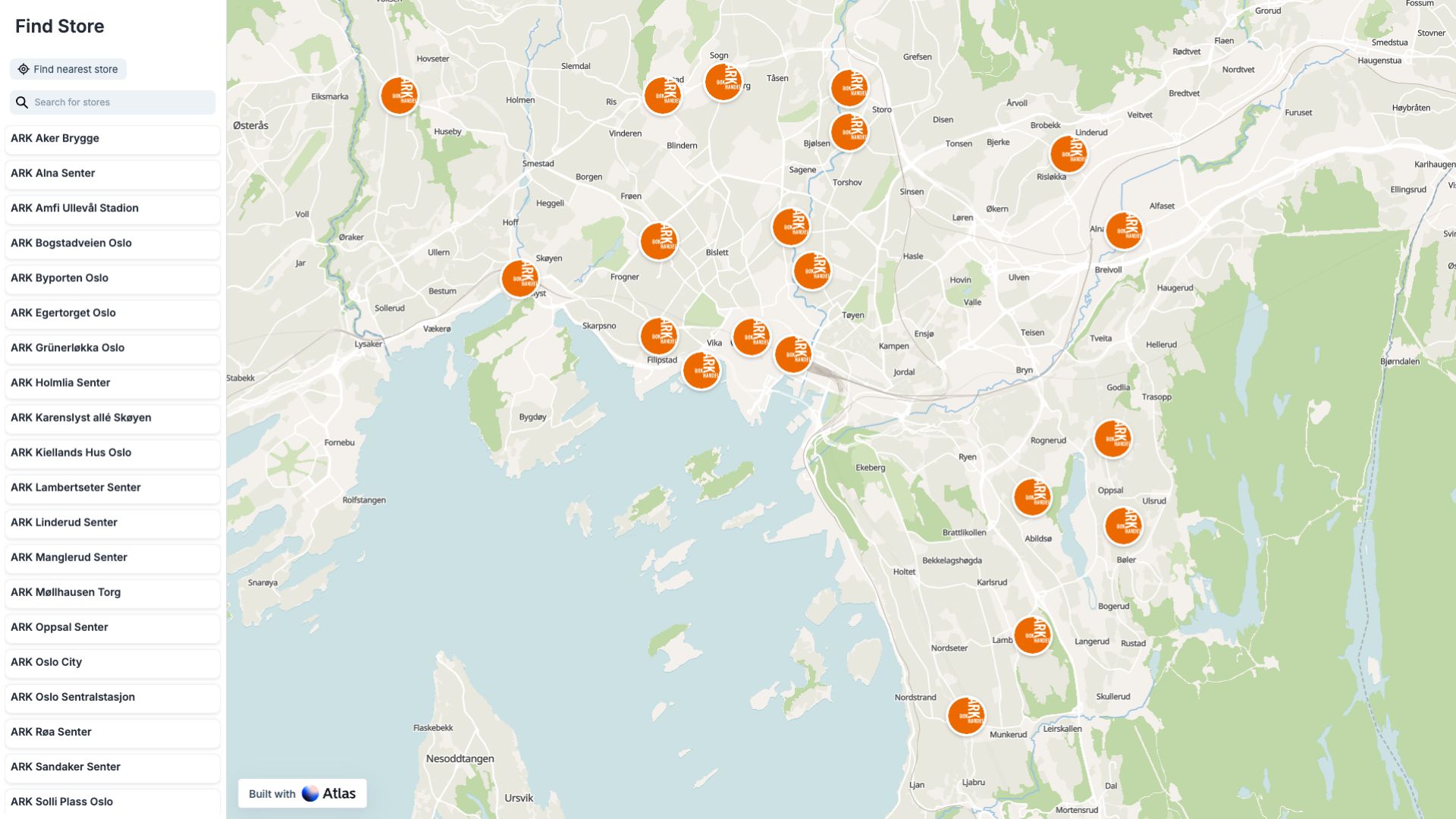Click the crosshair locate icon
1456x819 pixels.
[x=24, y=68]
